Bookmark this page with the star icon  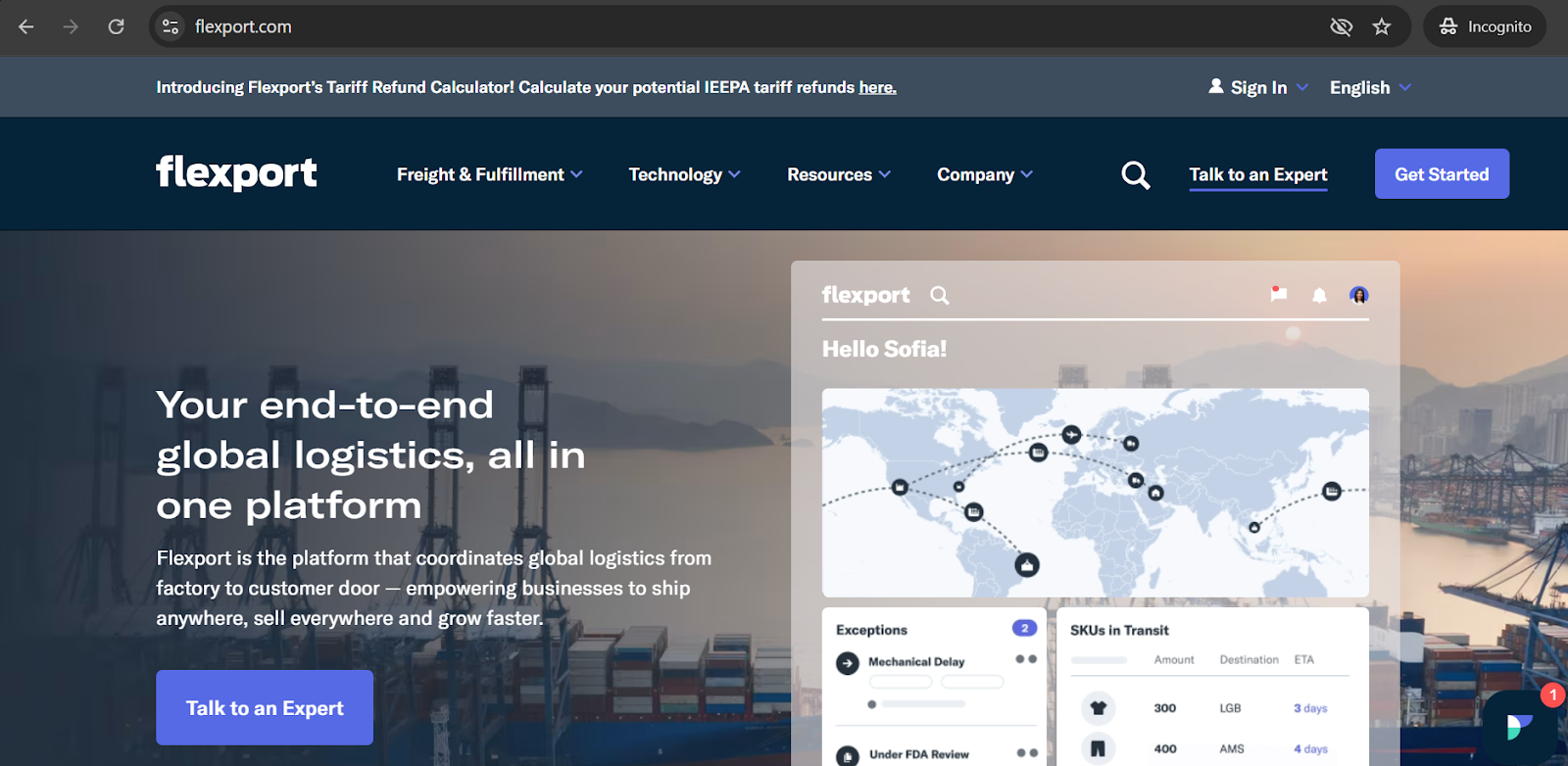[x=1382, y=26]
